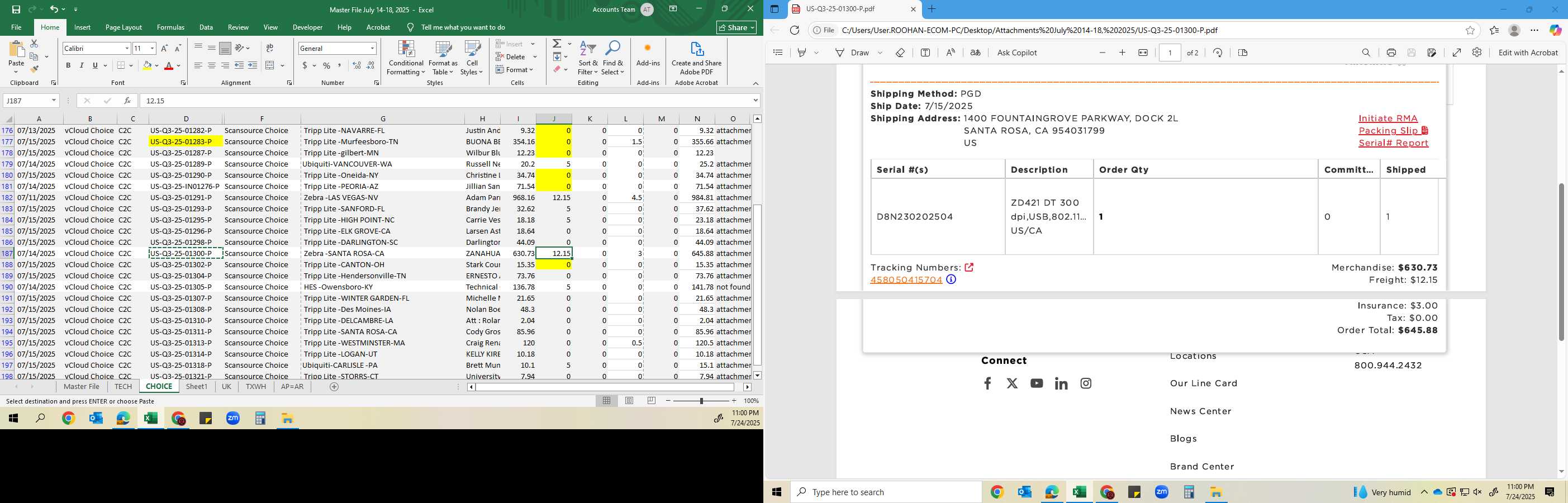Open tracking number 458050415704 link
This screenshot has width=1568, height=503.
(x=906, y=279)
